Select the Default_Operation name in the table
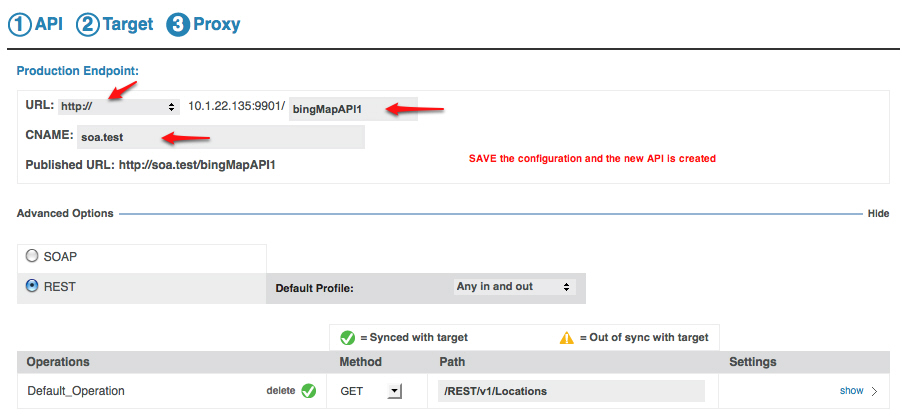This screenshot has height=416, width=902. [x=76, y=391]
